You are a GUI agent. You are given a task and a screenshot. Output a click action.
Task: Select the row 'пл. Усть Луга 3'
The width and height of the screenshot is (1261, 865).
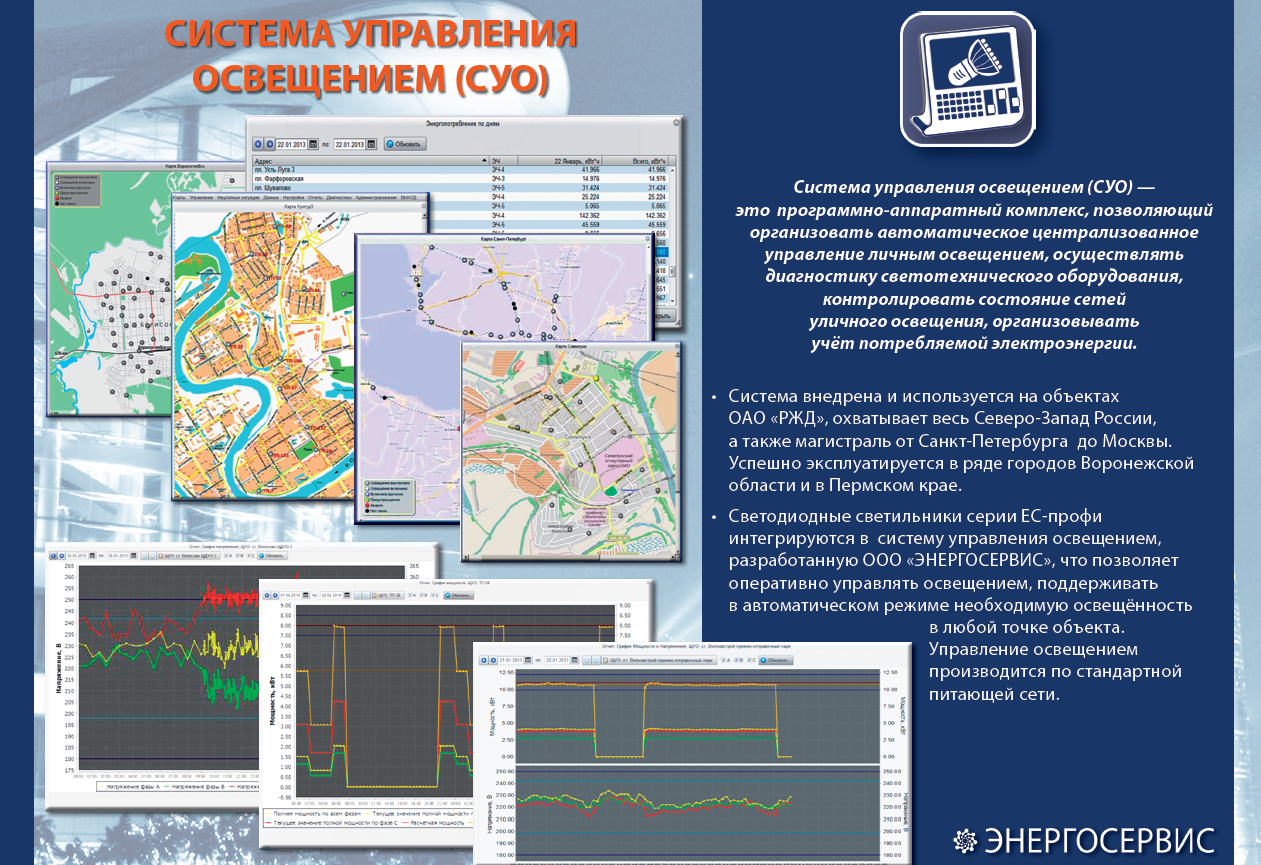460,170
